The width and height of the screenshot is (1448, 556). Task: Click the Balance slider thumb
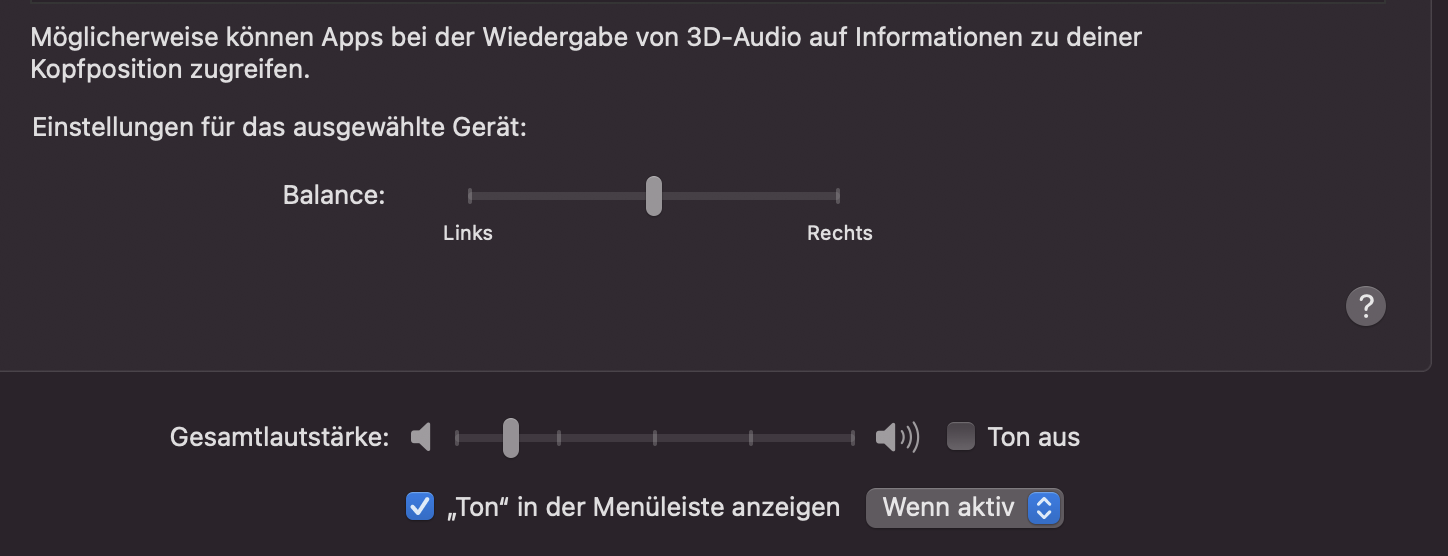(x=653, y=195)
